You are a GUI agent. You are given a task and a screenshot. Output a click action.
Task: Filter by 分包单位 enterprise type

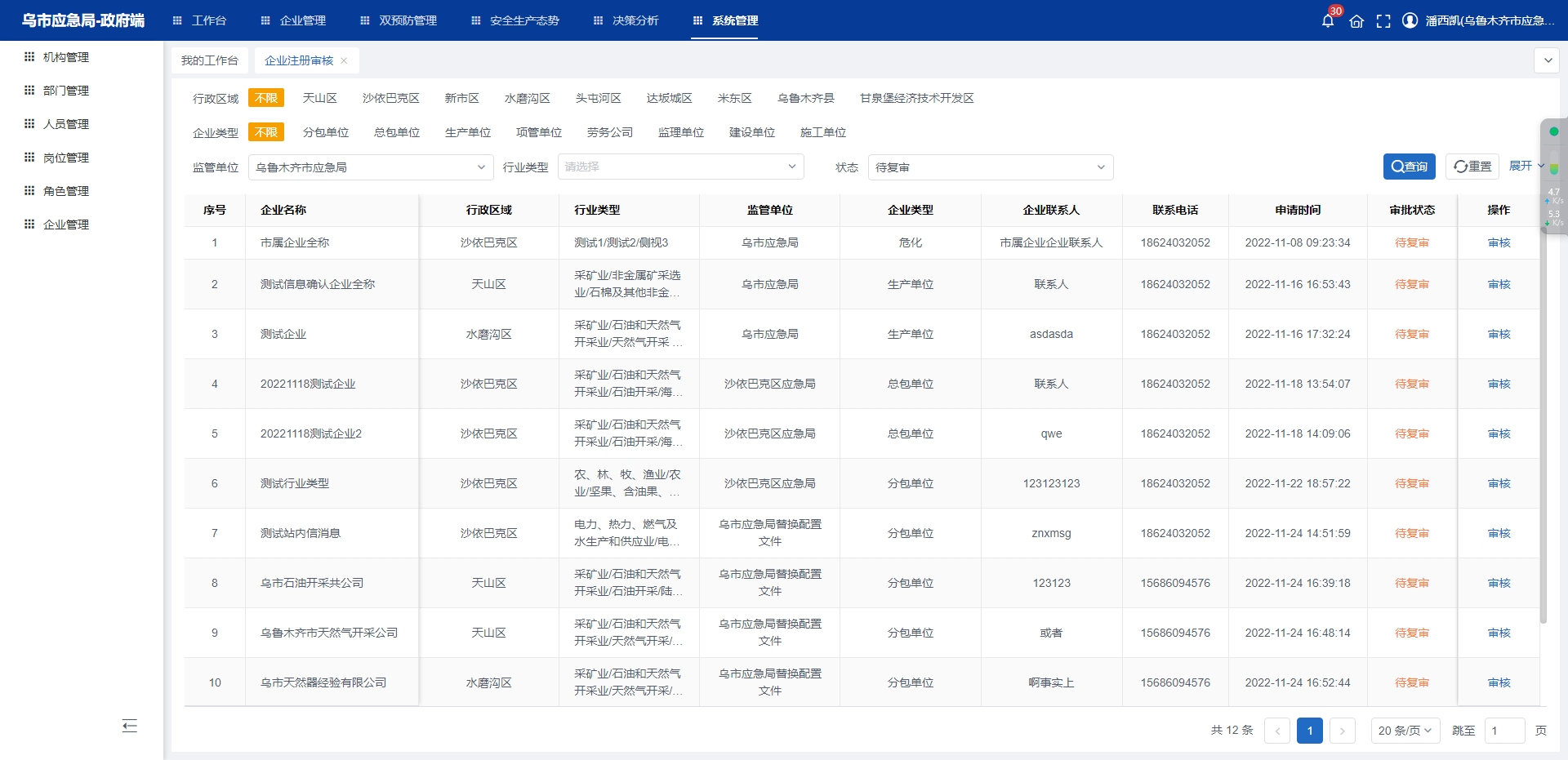click(x=326, y=132)
